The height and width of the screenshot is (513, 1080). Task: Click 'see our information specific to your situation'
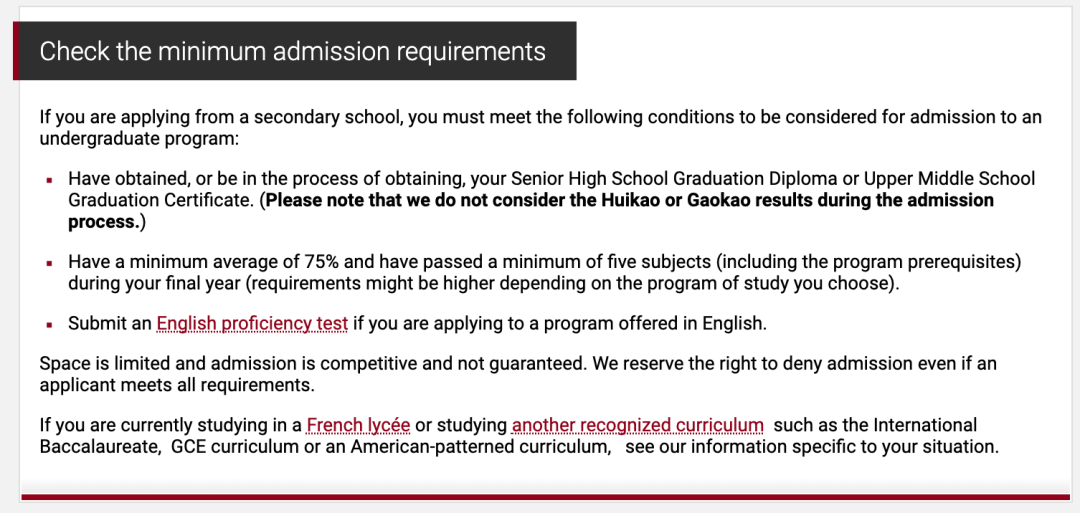click(x=811, y=447)
